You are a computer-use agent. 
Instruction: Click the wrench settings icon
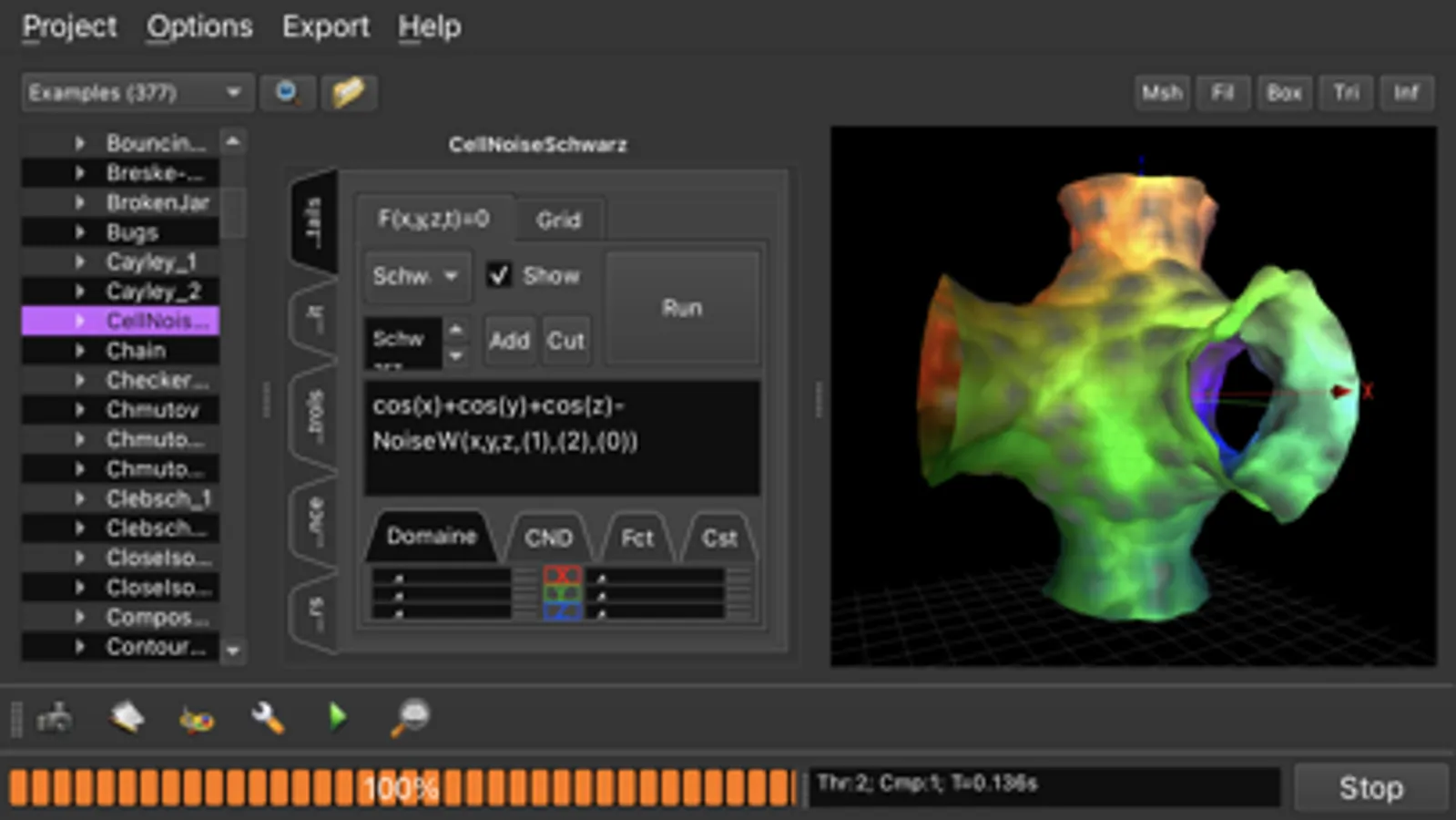[268, 718]
